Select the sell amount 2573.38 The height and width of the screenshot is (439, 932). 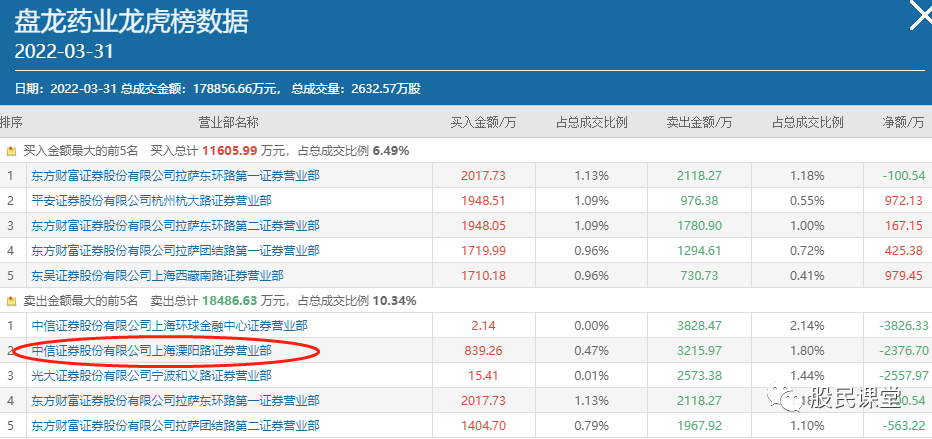tap(699, 375)
